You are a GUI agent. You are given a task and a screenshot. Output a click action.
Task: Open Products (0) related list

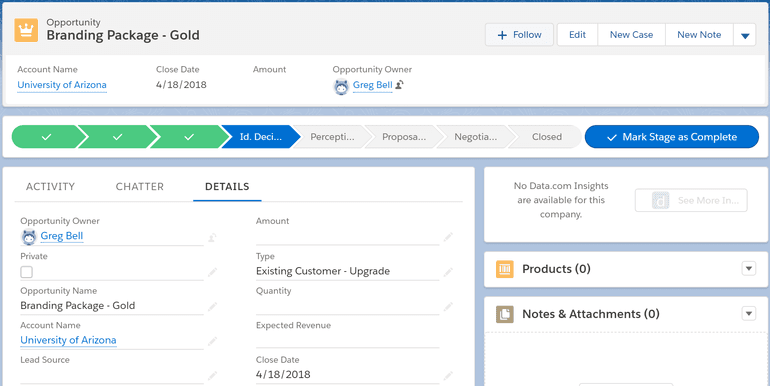click(556, 269)
